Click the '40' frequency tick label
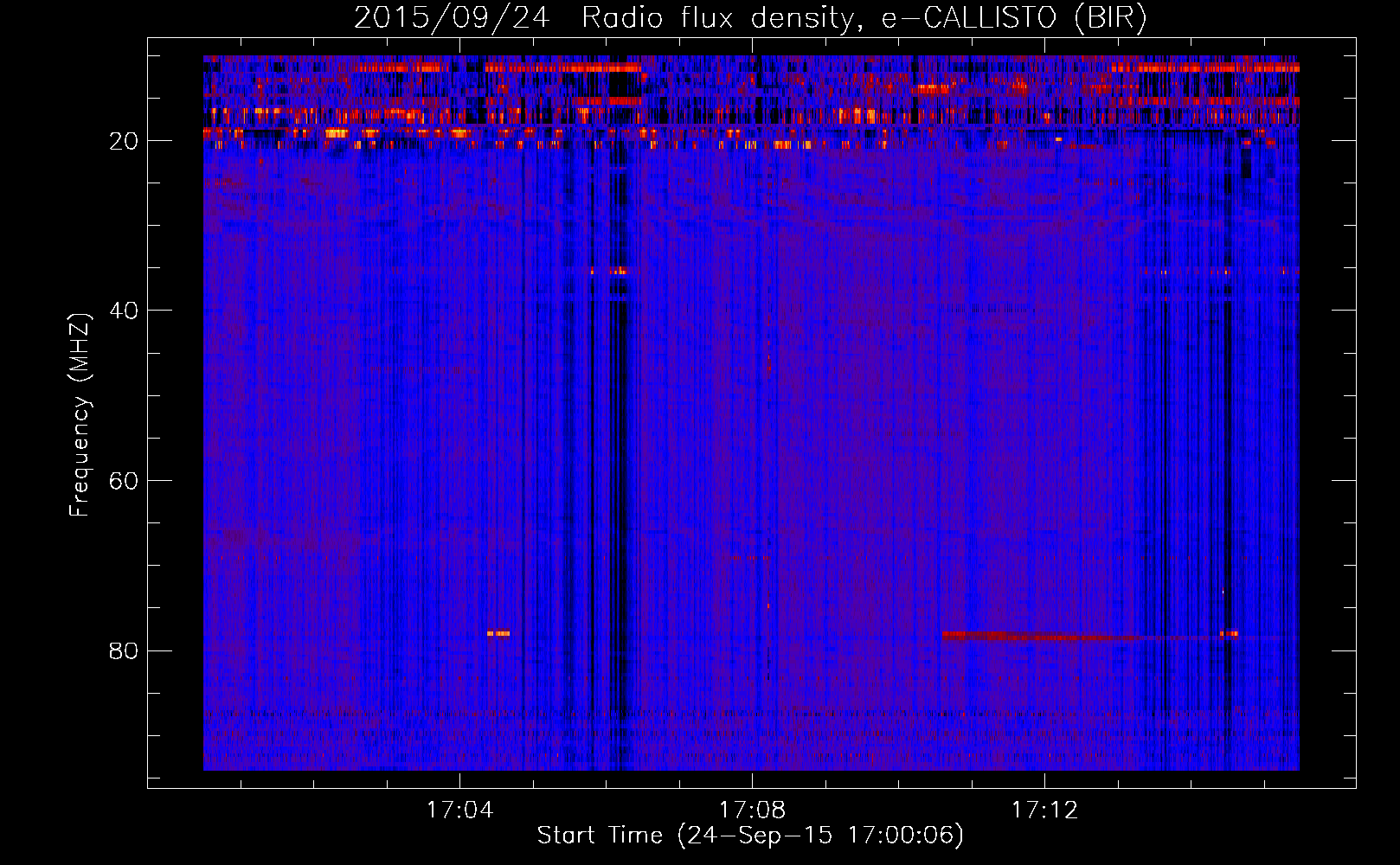The height and width of the screenshot is (865, 1400). [x=124, y=311]
